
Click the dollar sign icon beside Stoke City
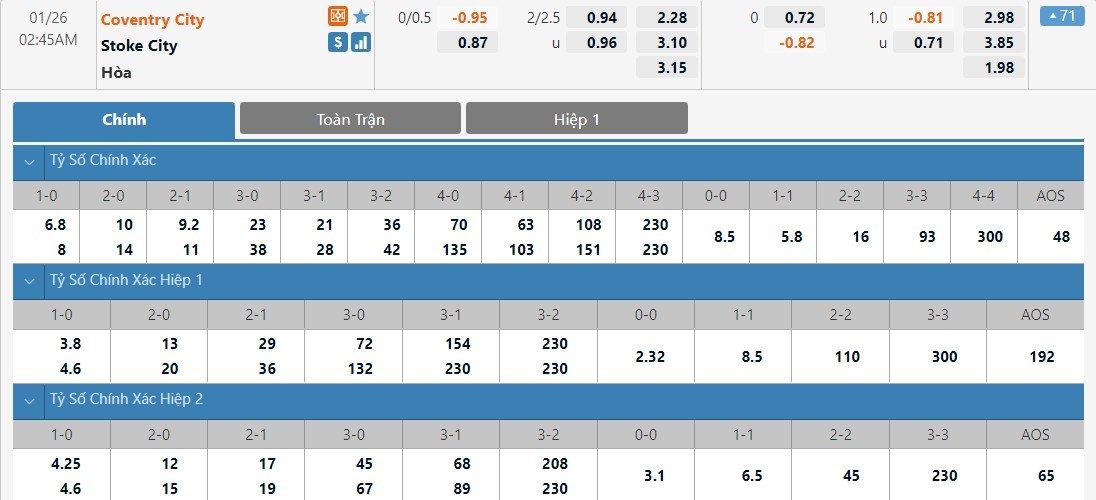338,42
